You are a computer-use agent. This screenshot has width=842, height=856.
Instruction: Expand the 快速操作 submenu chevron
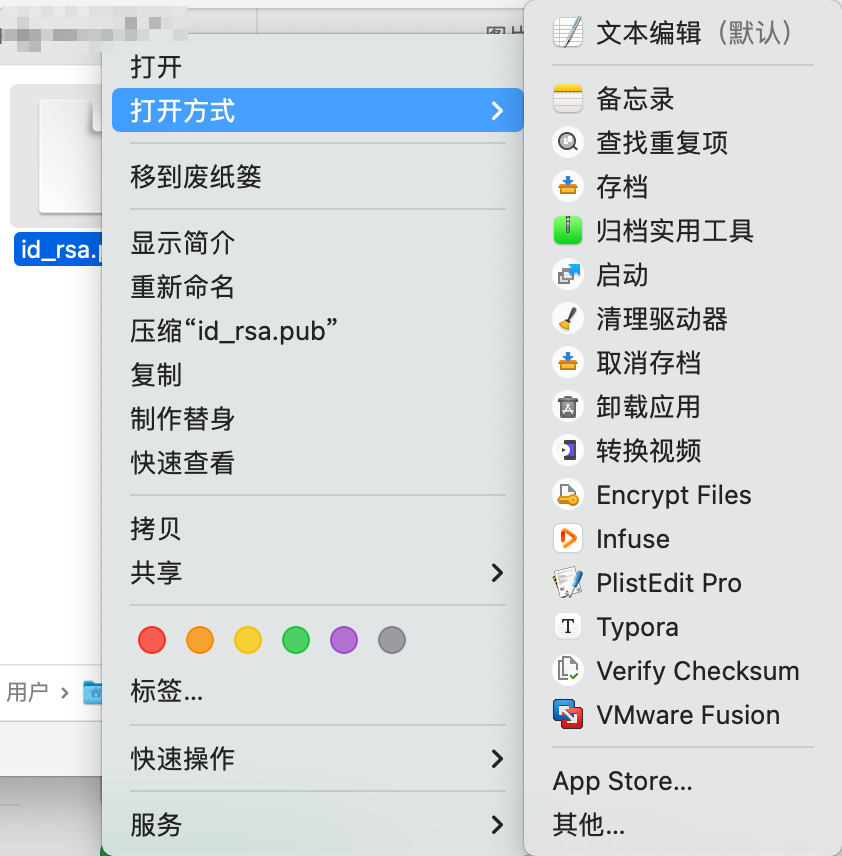497,759
